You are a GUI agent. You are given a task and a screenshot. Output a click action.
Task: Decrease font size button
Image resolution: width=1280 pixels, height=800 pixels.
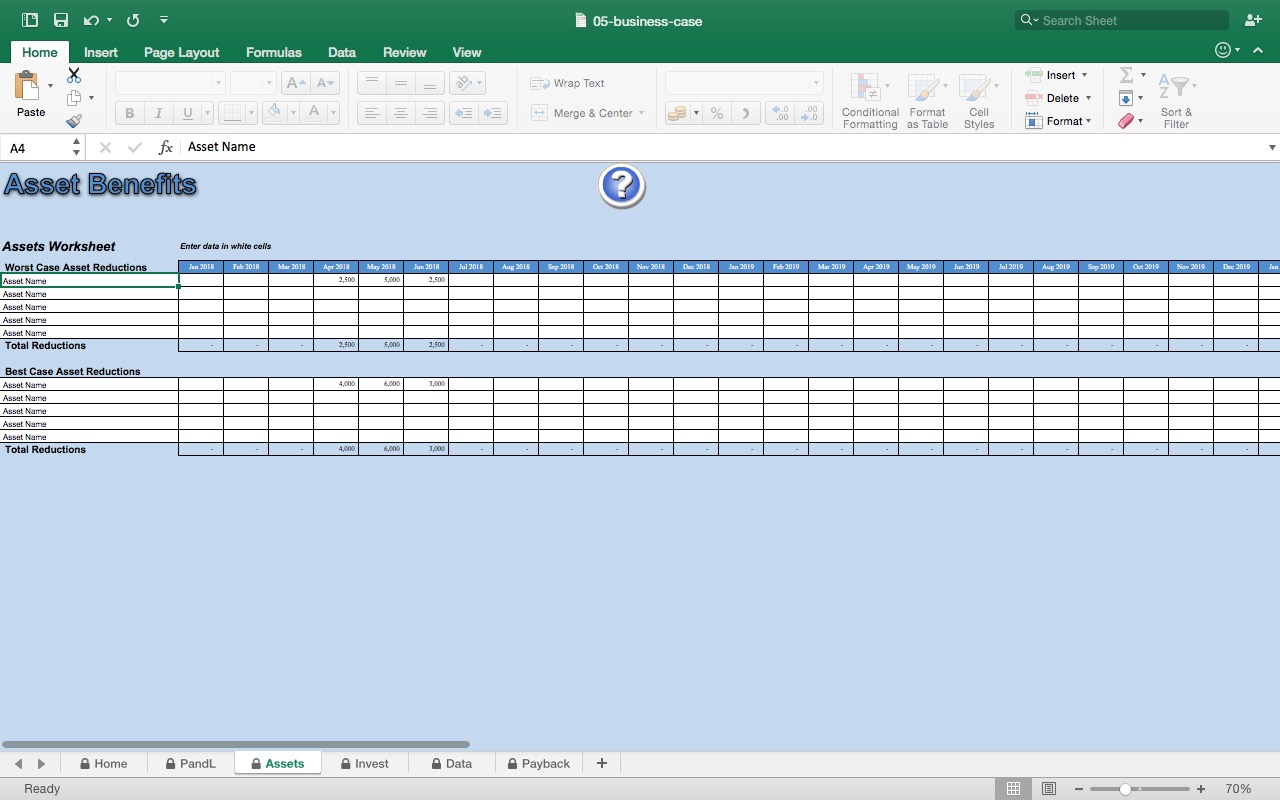325,83
